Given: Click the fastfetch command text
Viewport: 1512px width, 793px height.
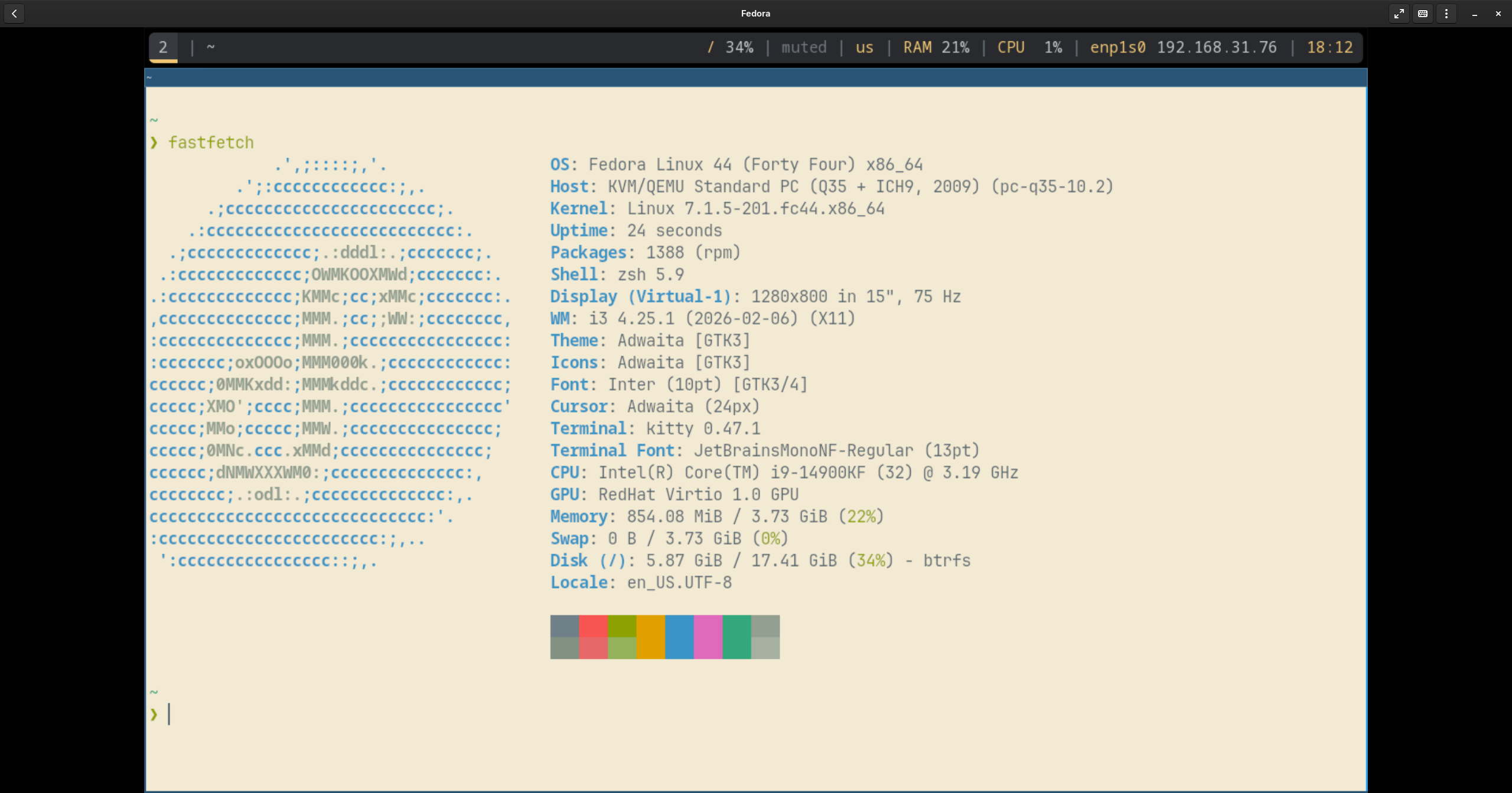Looking at the screenshot, I should coord(211,143).
